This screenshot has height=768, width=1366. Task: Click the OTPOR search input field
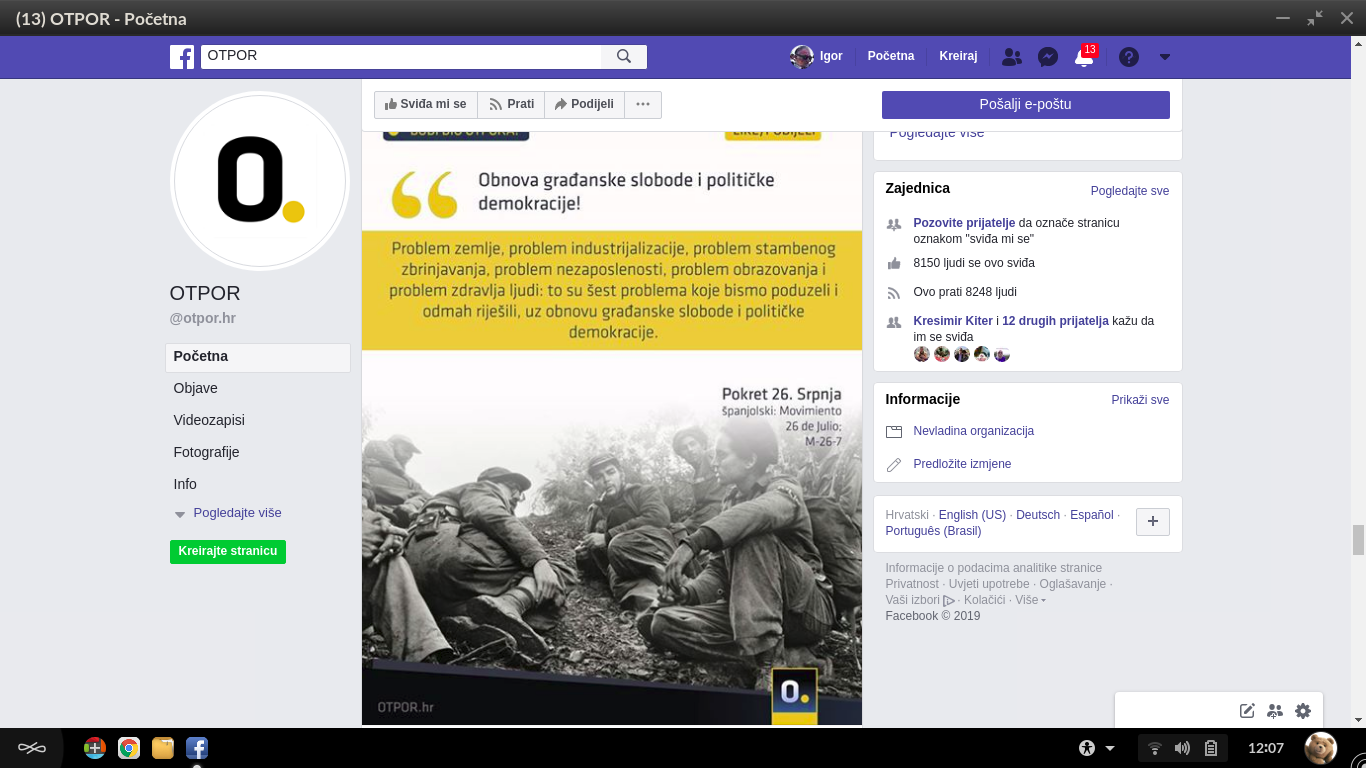(400, 56)
